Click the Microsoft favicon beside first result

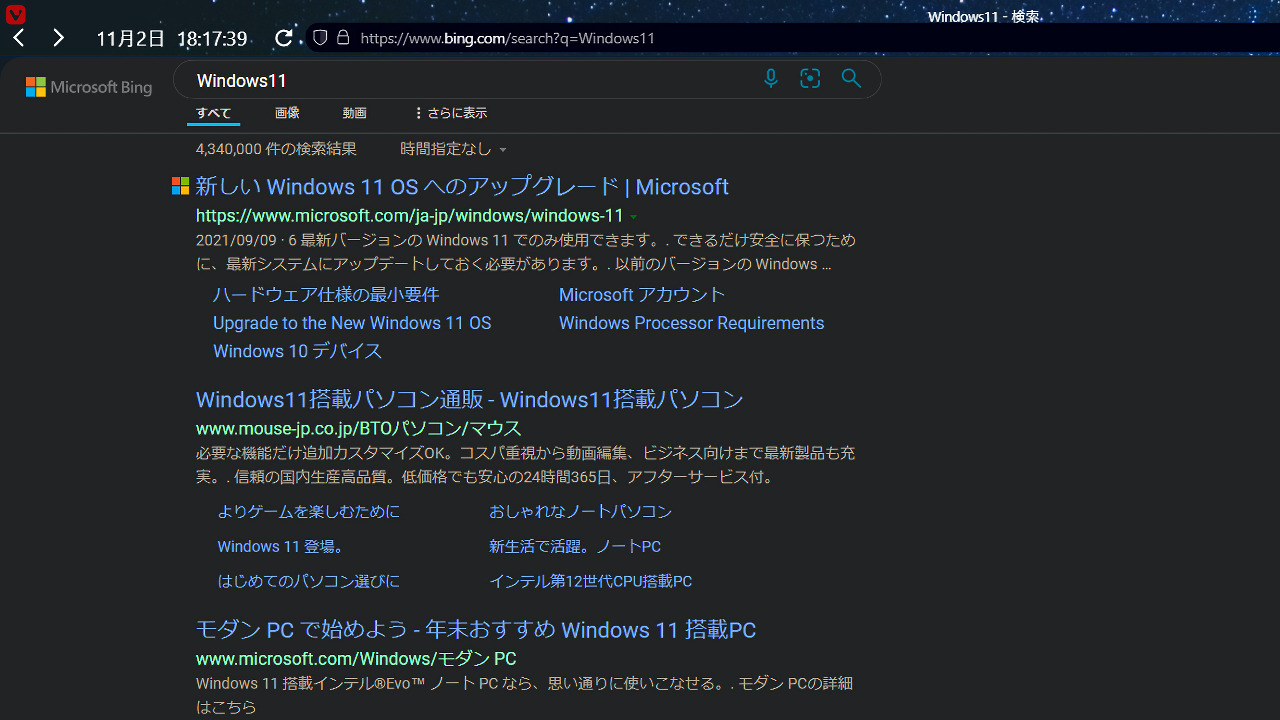click(180, 186)
